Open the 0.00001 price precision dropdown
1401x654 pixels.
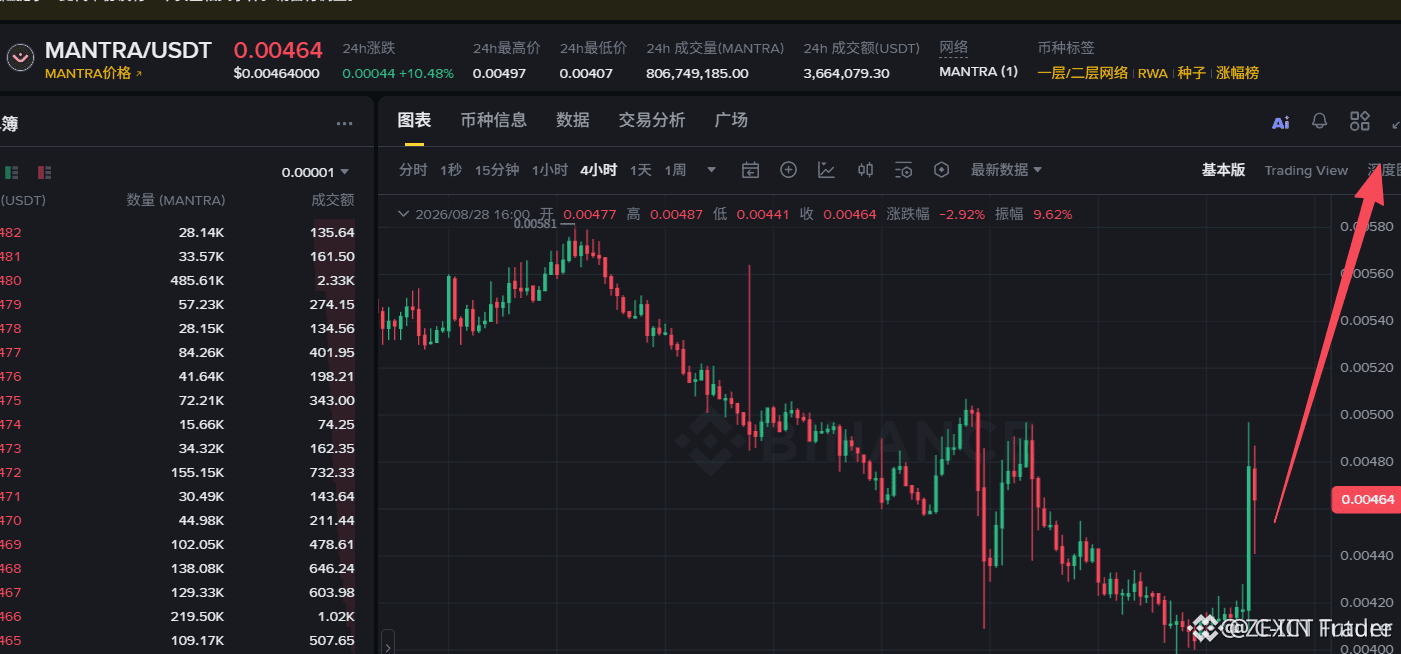(315, 172)
